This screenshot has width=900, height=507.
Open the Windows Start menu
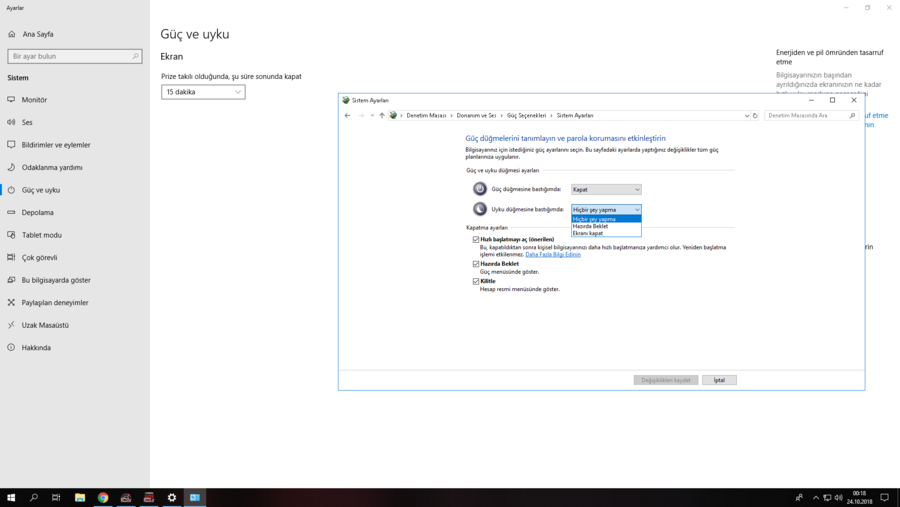(11, 497)
